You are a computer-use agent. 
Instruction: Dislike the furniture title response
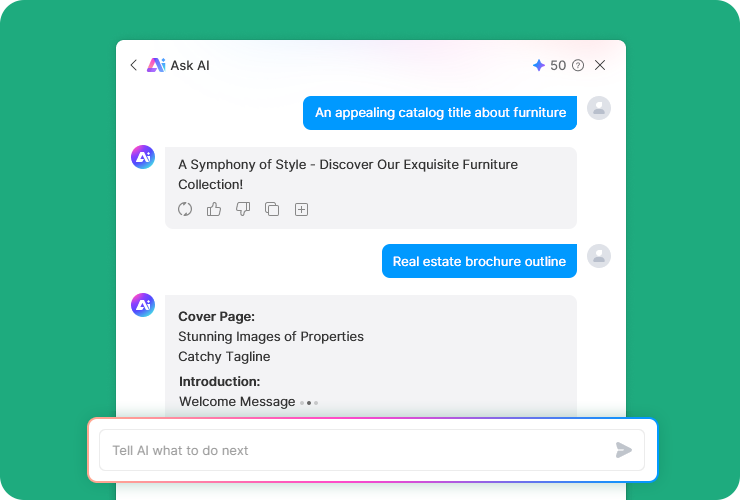[x=243, y=209]
